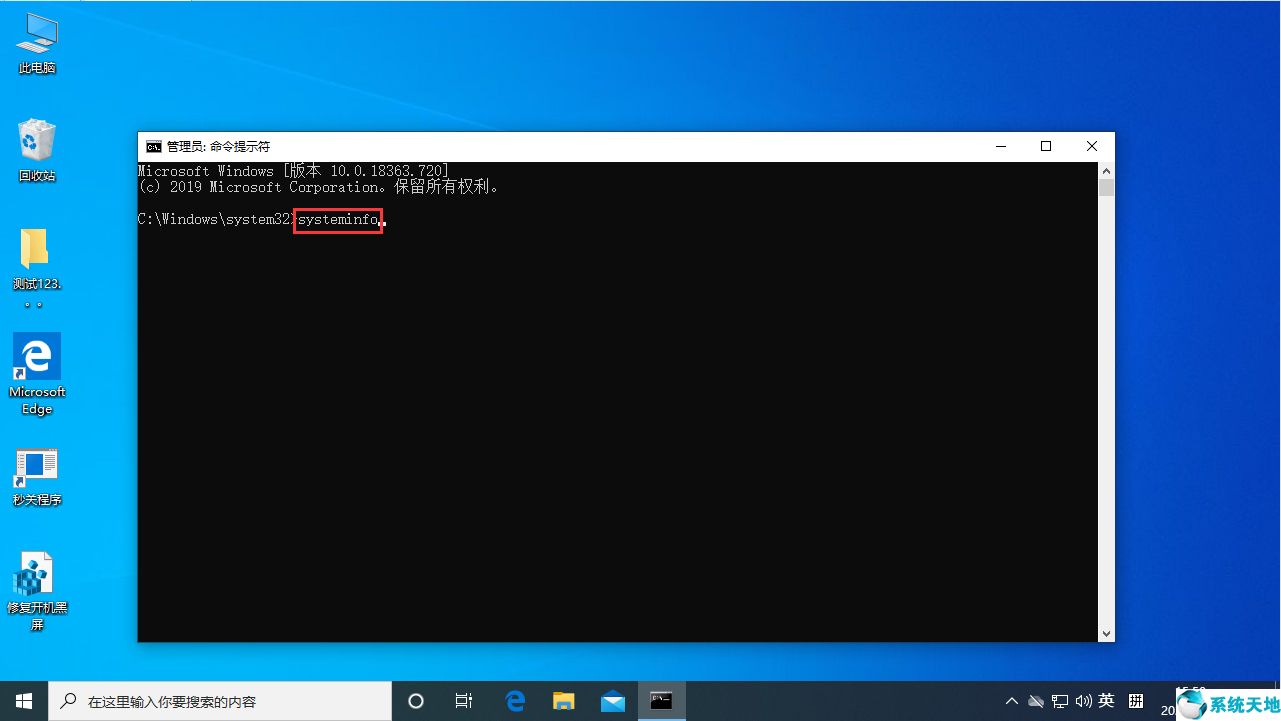Open the Mail app from taskbar

tap(612, 701)
